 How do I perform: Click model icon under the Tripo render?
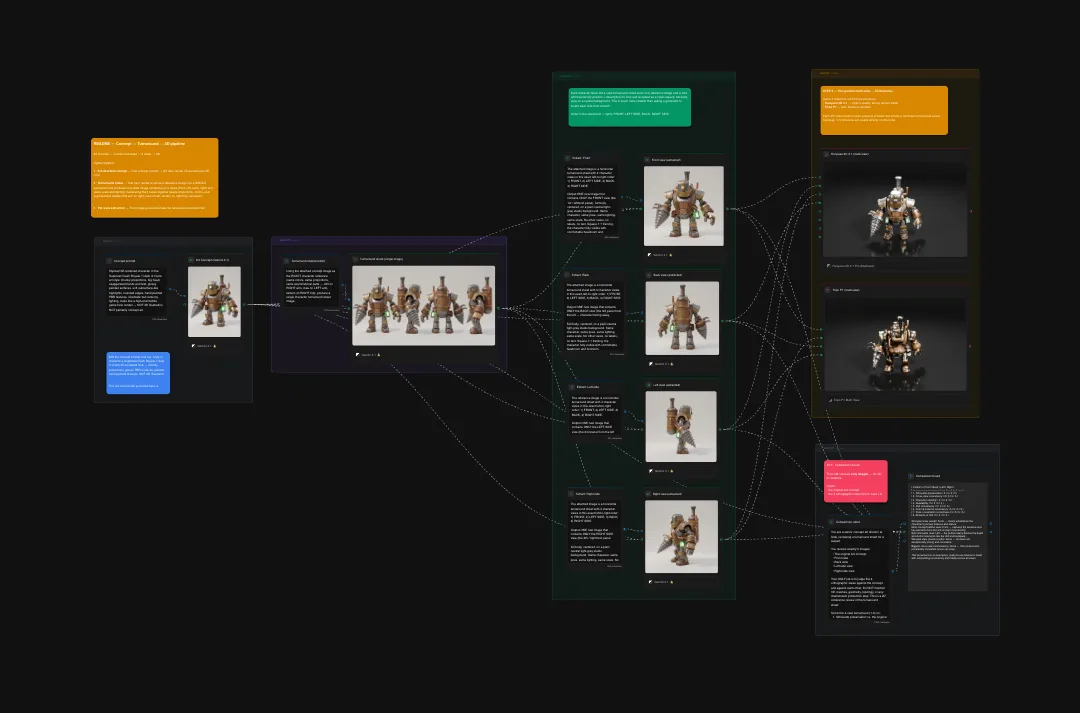pyautogui.click(x=830, y=400)
